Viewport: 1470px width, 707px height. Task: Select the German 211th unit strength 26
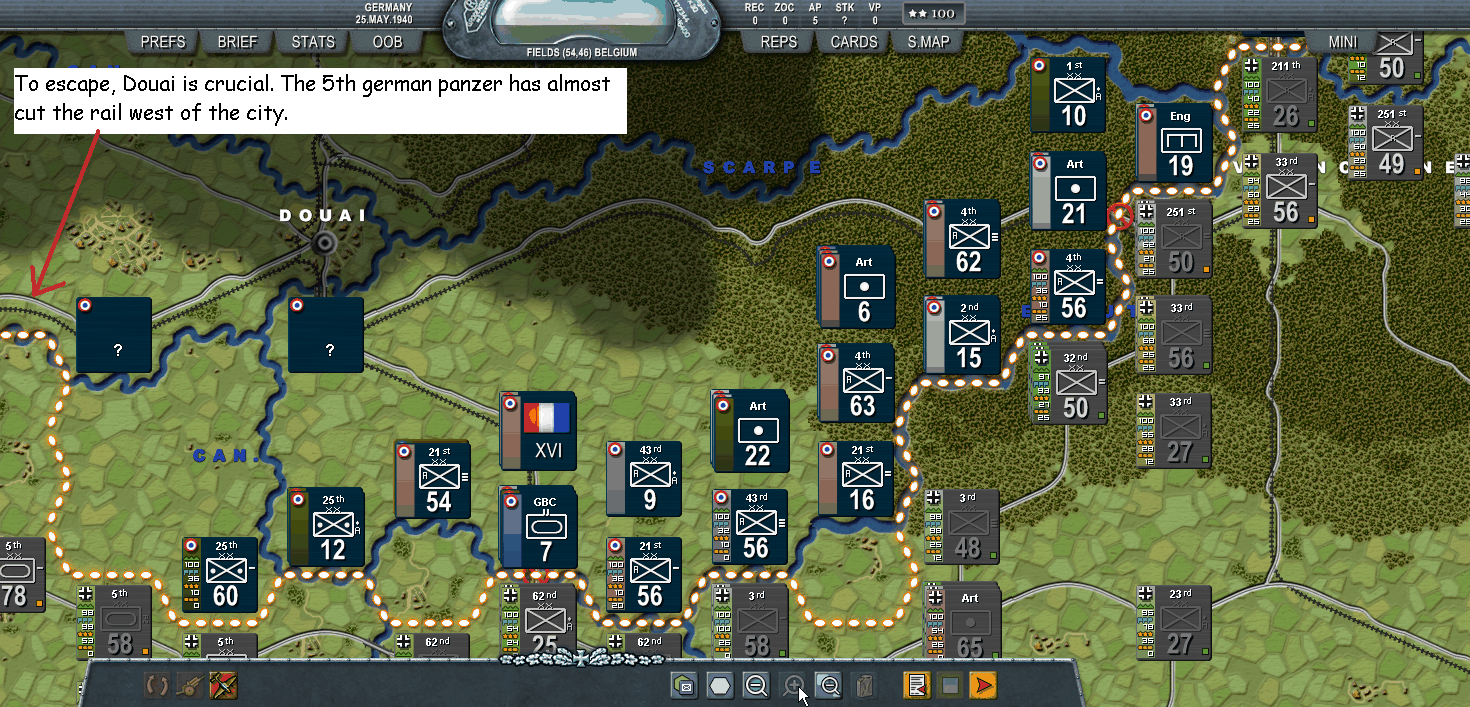point(1281,95)
